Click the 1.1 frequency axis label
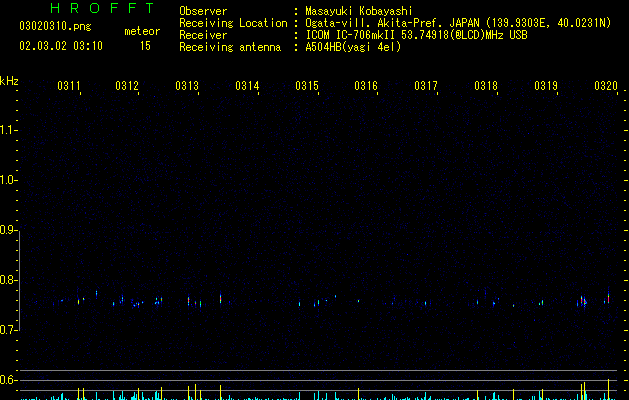Image resolution: width=629 pixels, height=400 pixels. 8,130
